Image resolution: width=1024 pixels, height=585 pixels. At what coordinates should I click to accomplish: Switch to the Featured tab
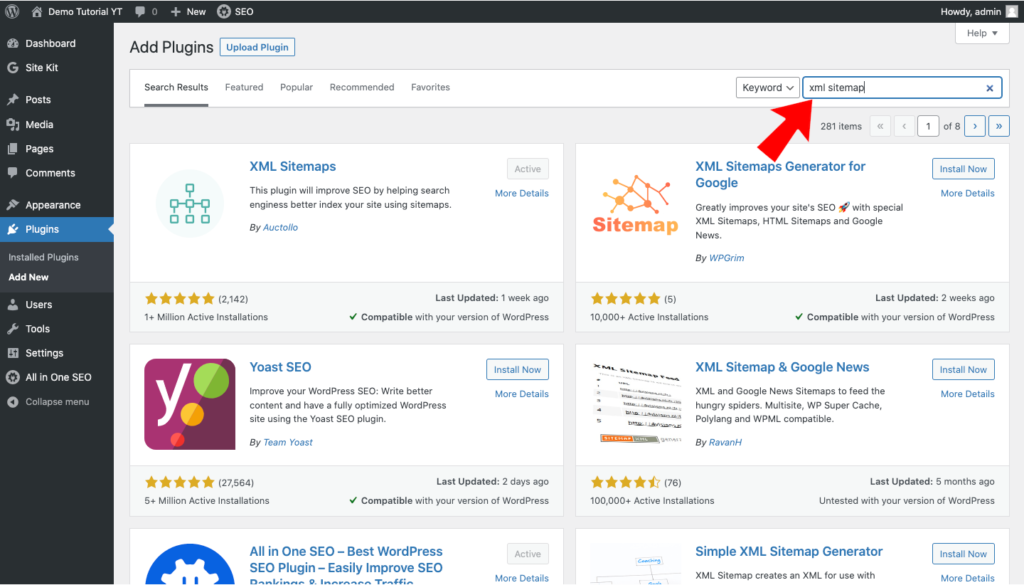pos(244,87)
